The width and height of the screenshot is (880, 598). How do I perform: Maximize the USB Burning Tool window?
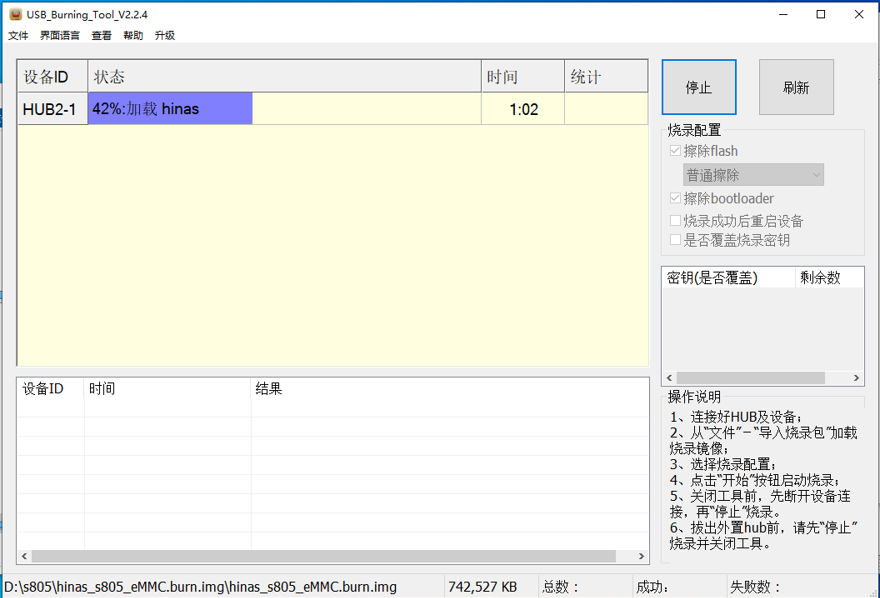820,15
